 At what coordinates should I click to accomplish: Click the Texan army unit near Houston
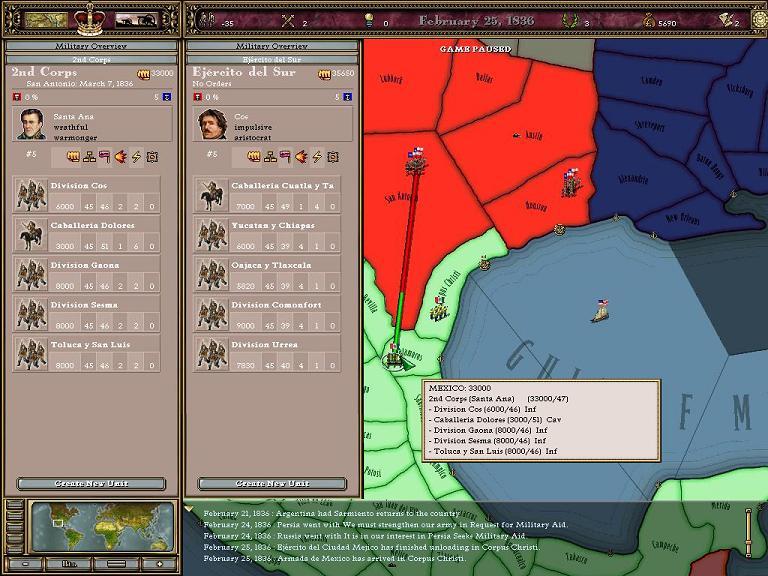point(571,183)
